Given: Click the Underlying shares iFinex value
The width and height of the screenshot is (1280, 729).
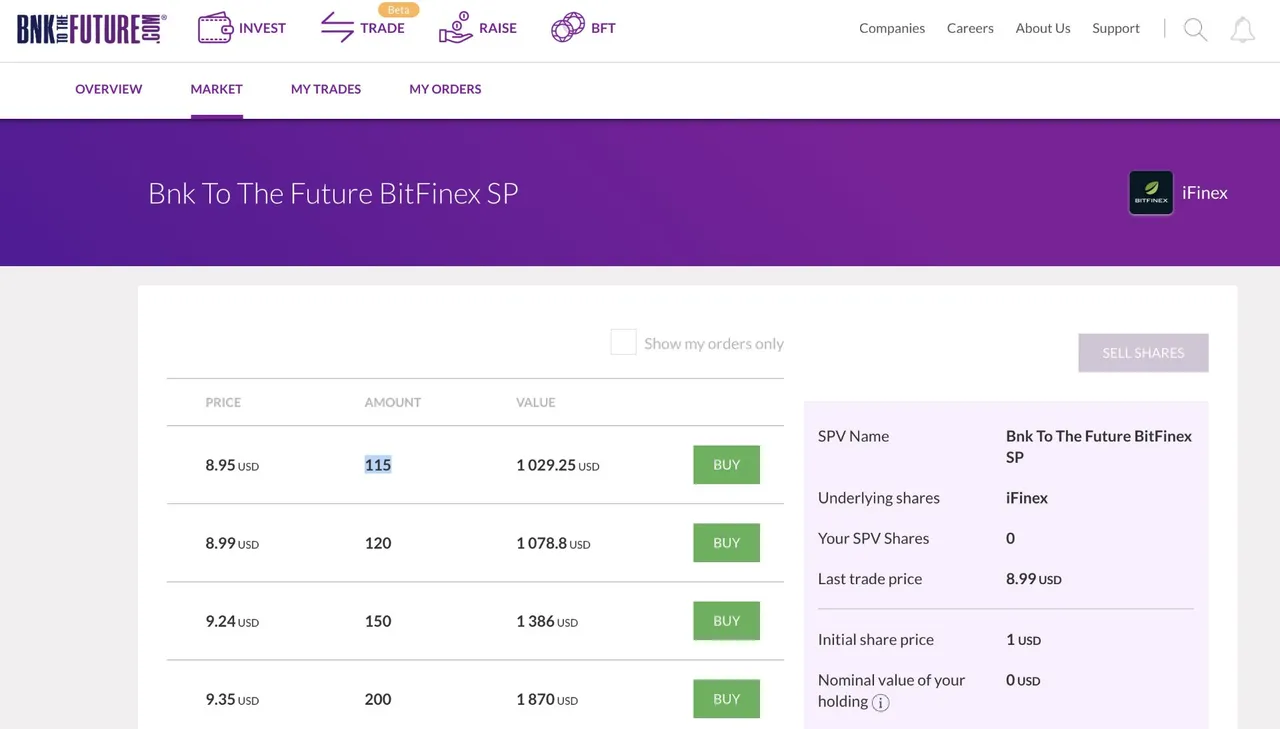Looking at the screenshot, I should point(1027,498).
